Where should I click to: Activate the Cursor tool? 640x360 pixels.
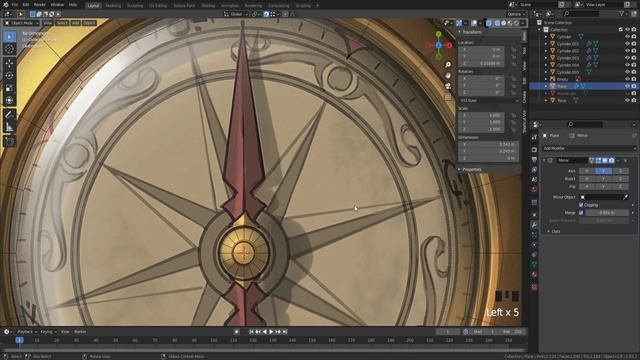tap(9, 49)
